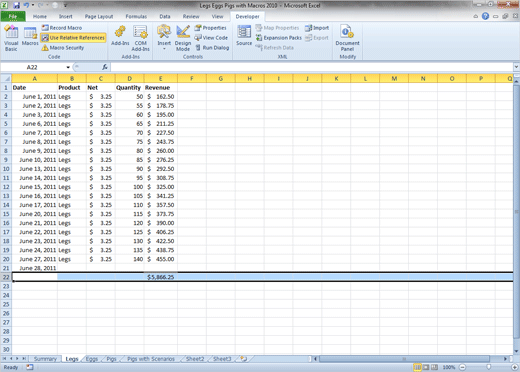The width and height of the screenshot is (520, 372).
Task: Open the Eggs sheet
Action: pyautogui.click(x=92, y=359)
